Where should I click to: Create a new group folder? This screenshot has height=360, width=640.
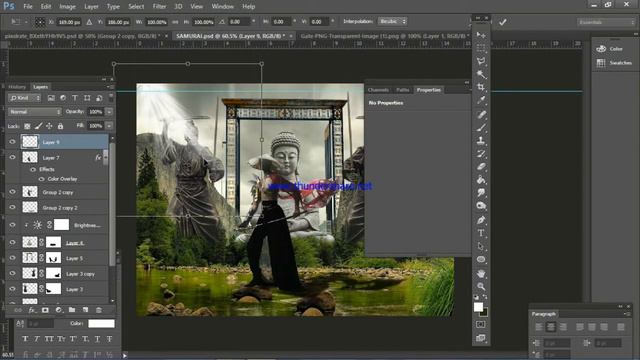pyautogui.click(x=72, y=310)
